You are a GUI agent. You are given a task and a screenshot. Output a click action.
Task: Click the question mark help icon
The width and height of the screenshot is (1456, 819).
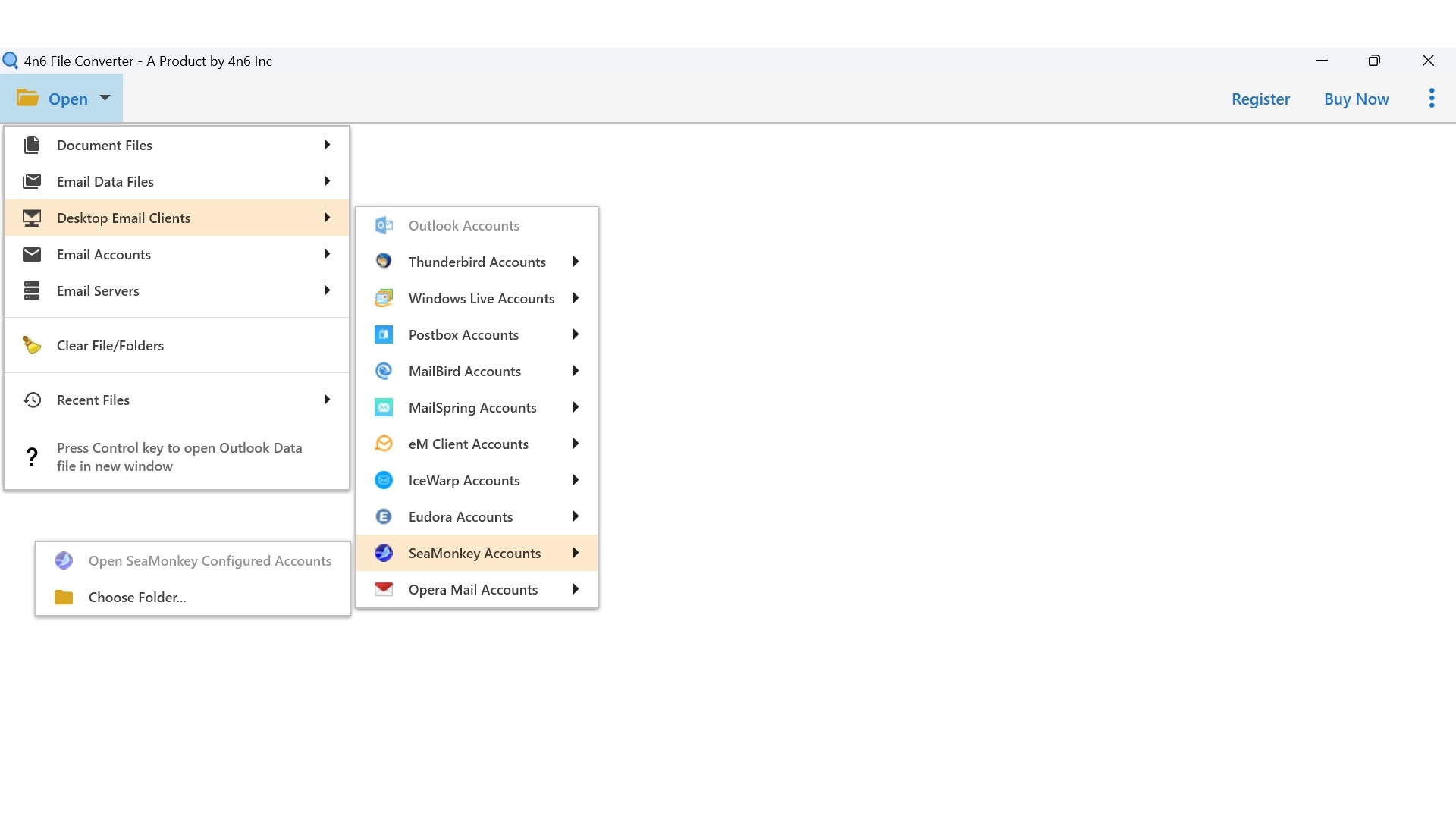(x=32, y=457)
